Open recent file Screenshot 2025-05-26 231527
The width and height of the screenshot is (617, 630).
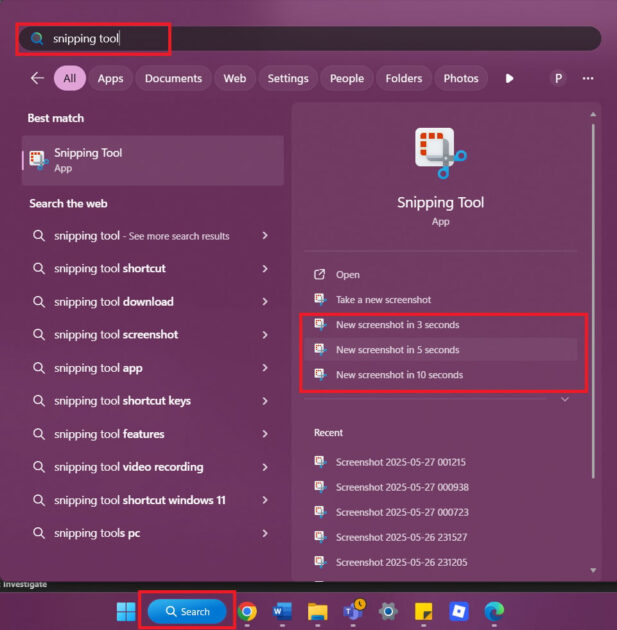pyautogui.click(x=441, y=537)
